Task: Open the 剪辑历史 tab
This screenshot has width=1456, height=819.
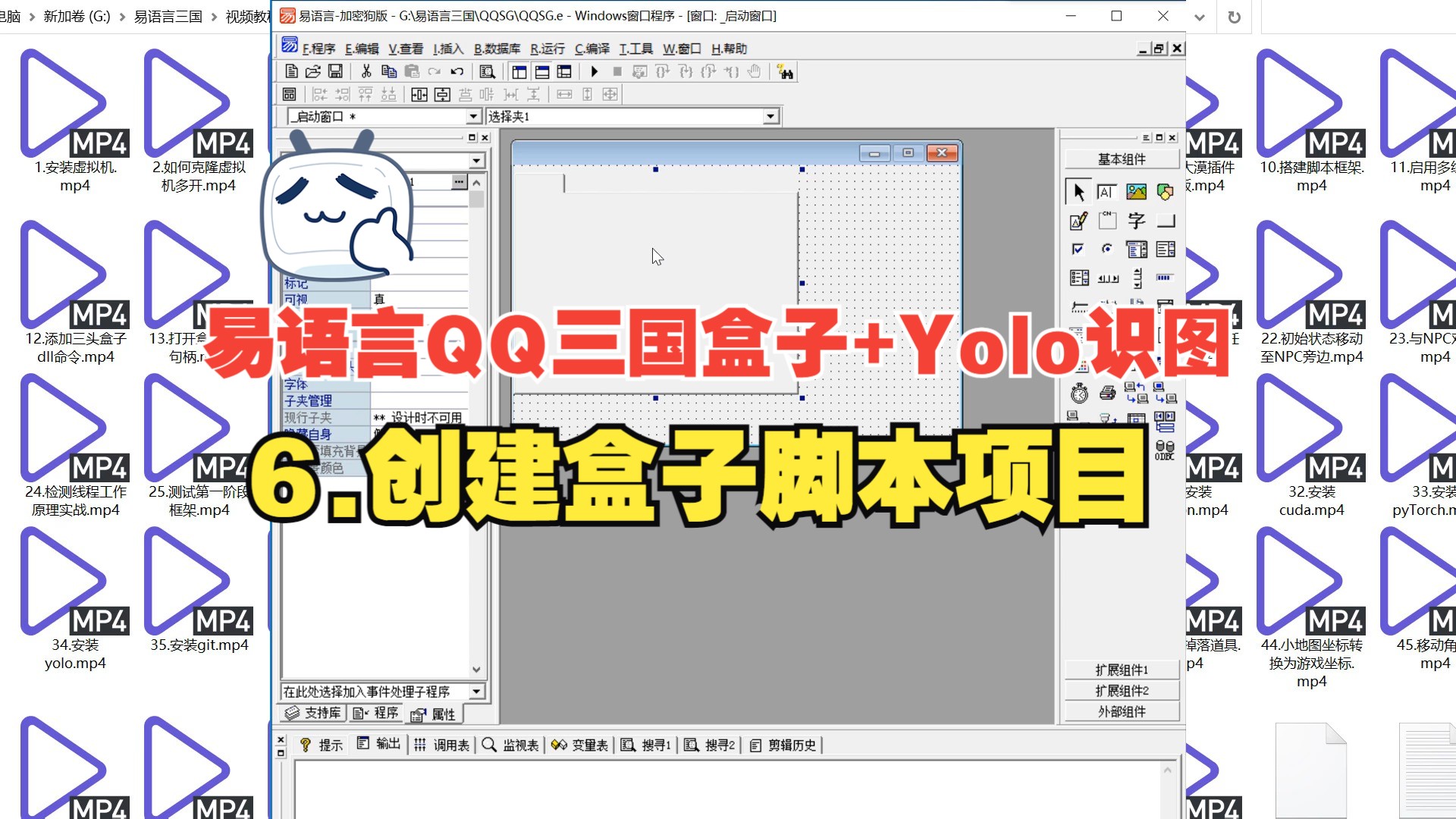Action: tap(783, 745)
